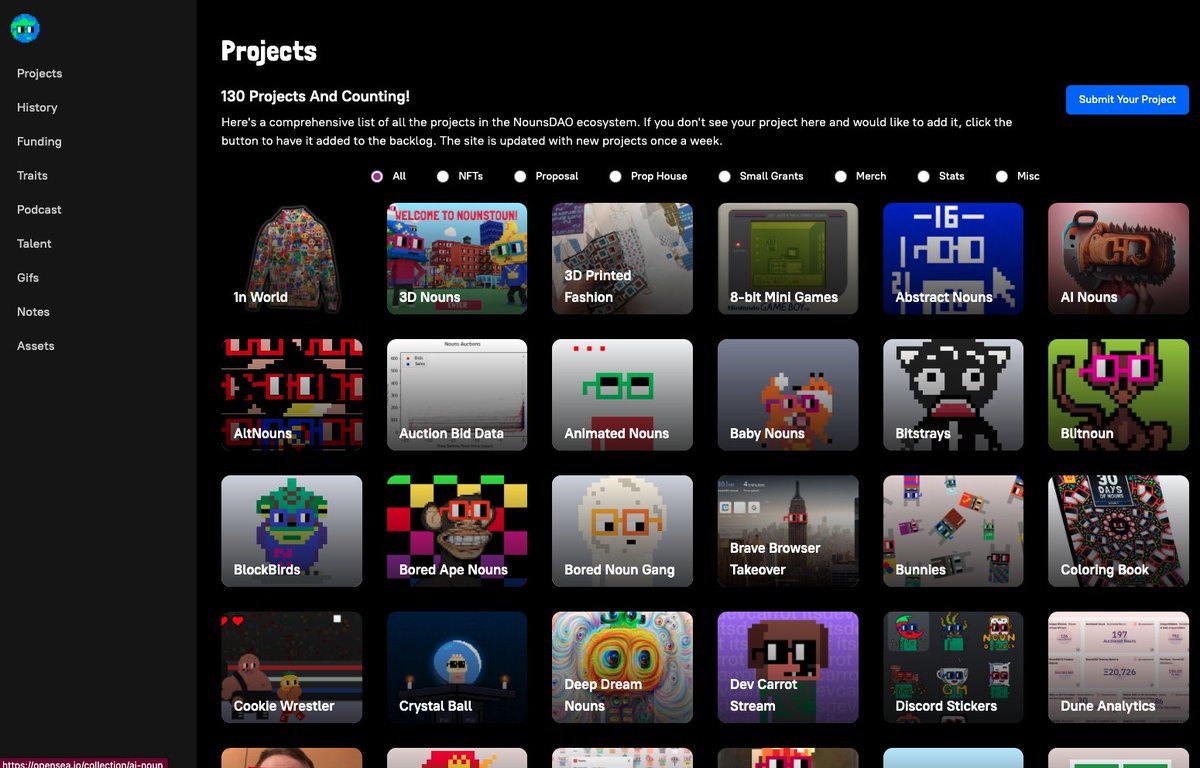The height and width of the screenshot is (768, 1200).
Task: Click the Projects page heading
Action: pos(269,52)
